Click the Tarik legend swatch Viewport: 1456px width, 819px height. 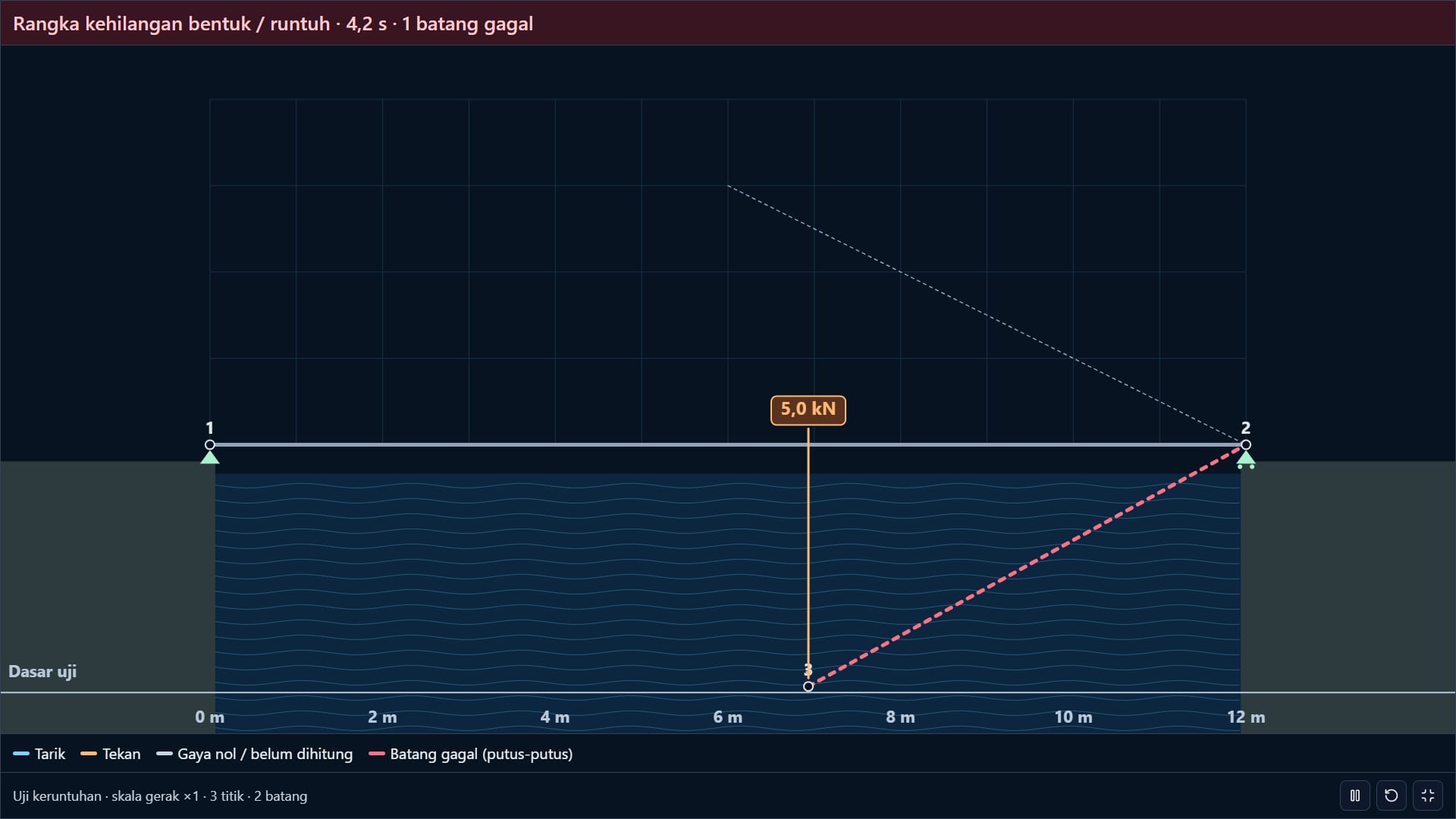(x=21, y=754)
